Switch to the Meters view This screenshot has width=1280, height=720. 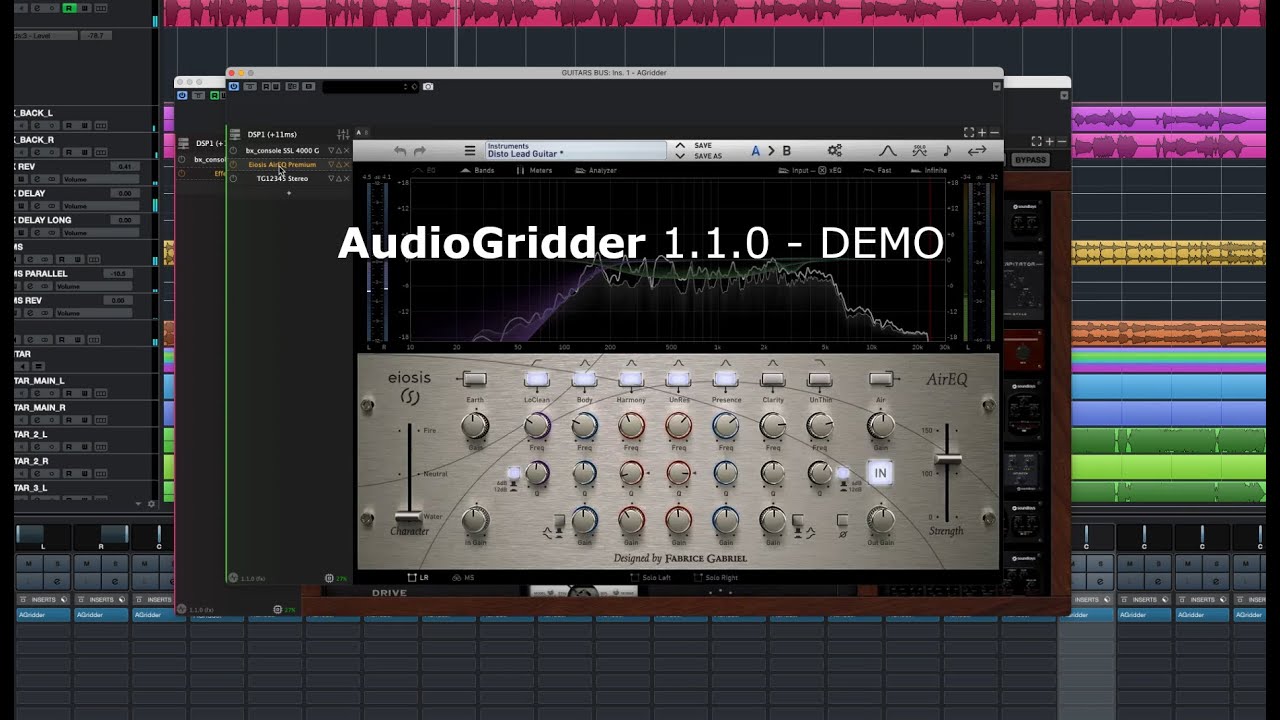(x=535, y=170)
